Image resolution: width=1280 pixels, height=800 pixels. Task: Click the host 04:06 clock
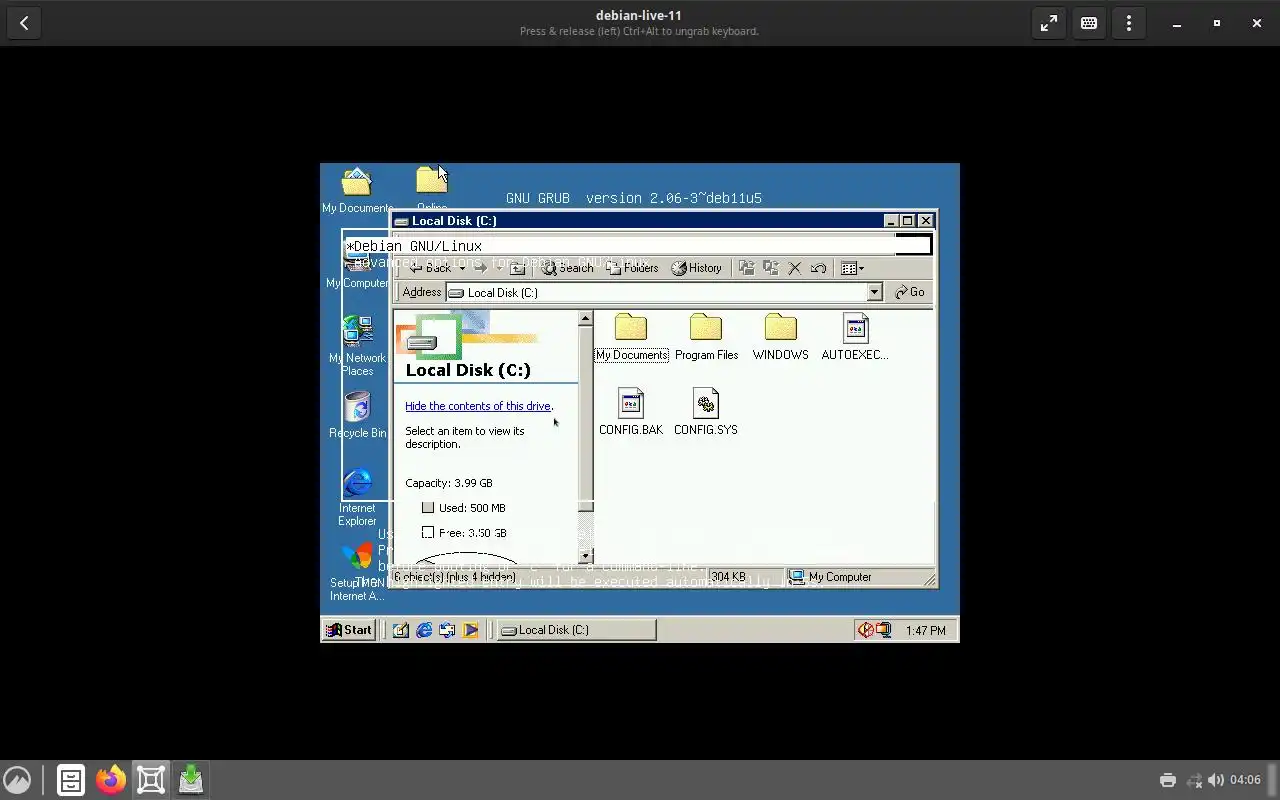1245,780
